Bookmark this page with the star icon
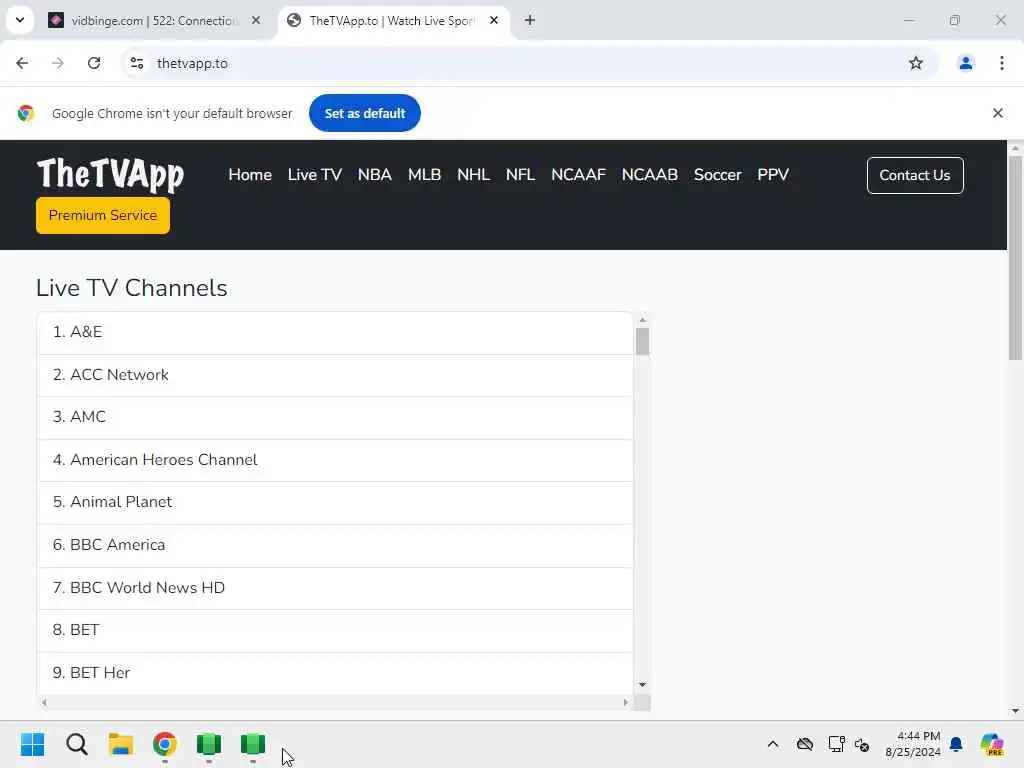 tap(916, 63)
